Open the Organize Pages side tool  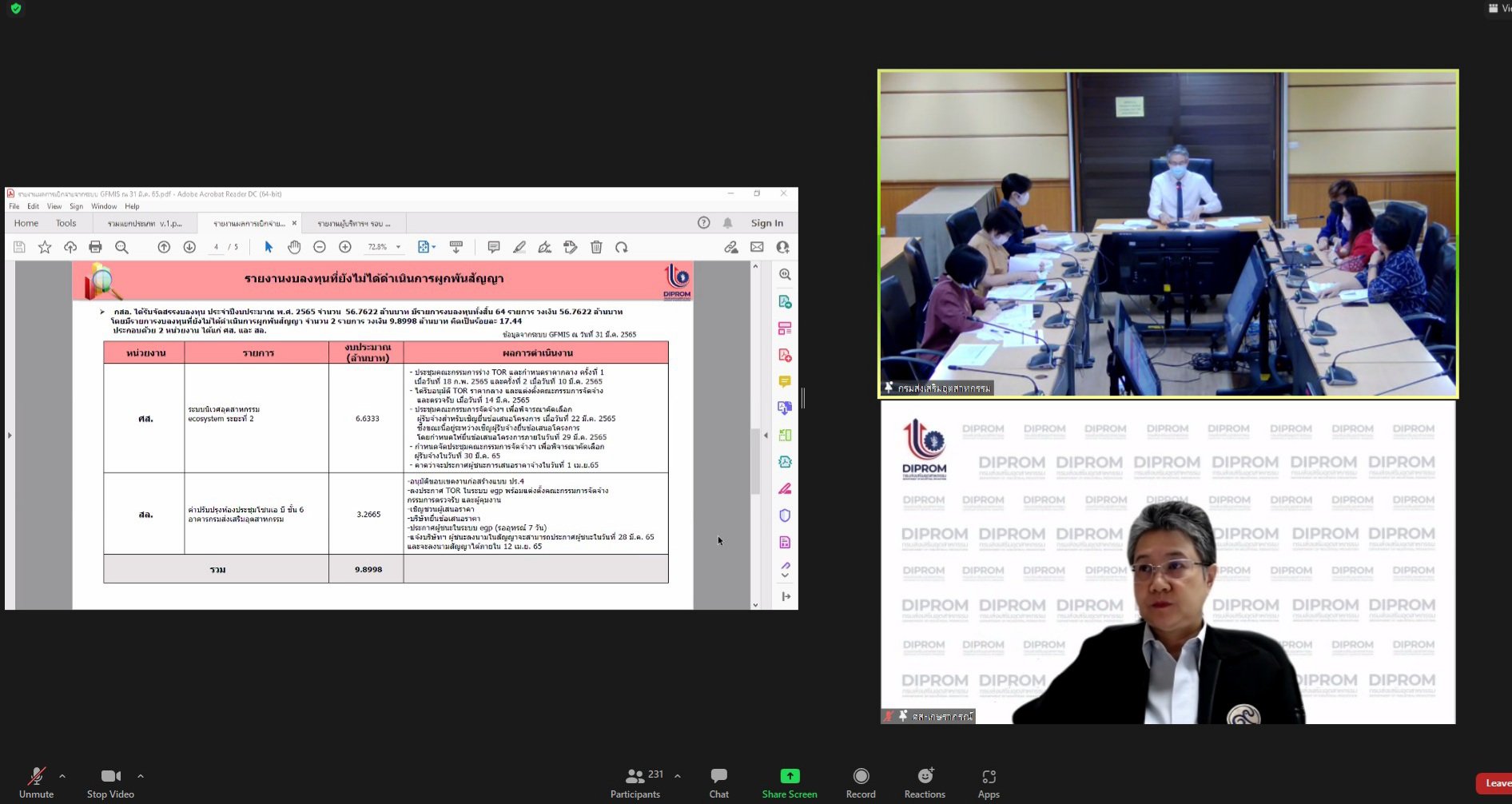tap(785, 436)
